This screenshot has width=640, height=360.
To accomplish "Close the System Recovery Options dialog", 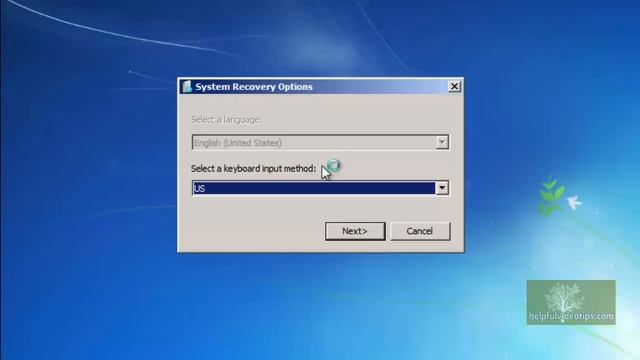I will [x=454, y=87].
